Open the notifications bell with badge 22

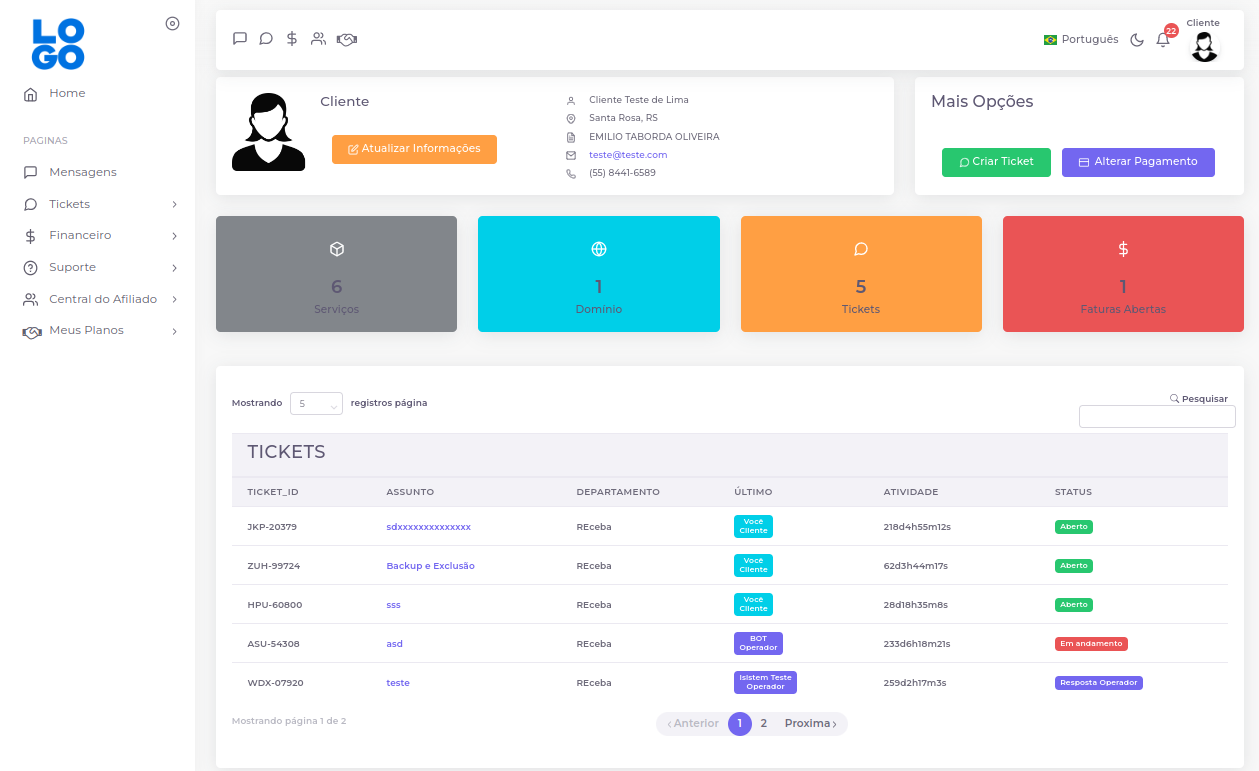[x=1163, y=40]
